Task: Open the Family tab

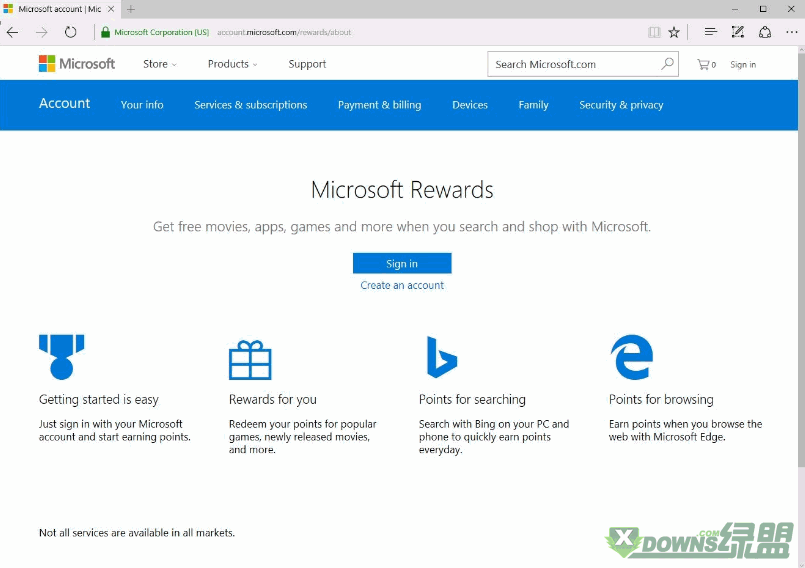Action: [x=533, y=105]
